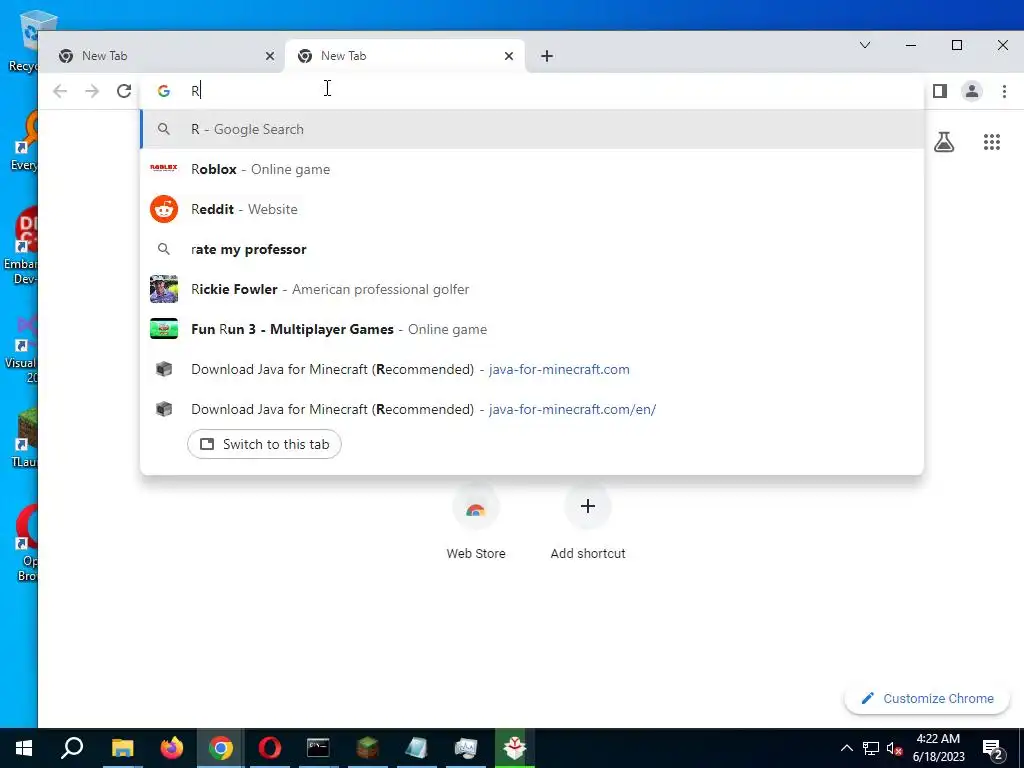The height and width of the screenshot is (768, 1024).
Task: Reload the page with the refresh icon
Action: tap(124, 91)
